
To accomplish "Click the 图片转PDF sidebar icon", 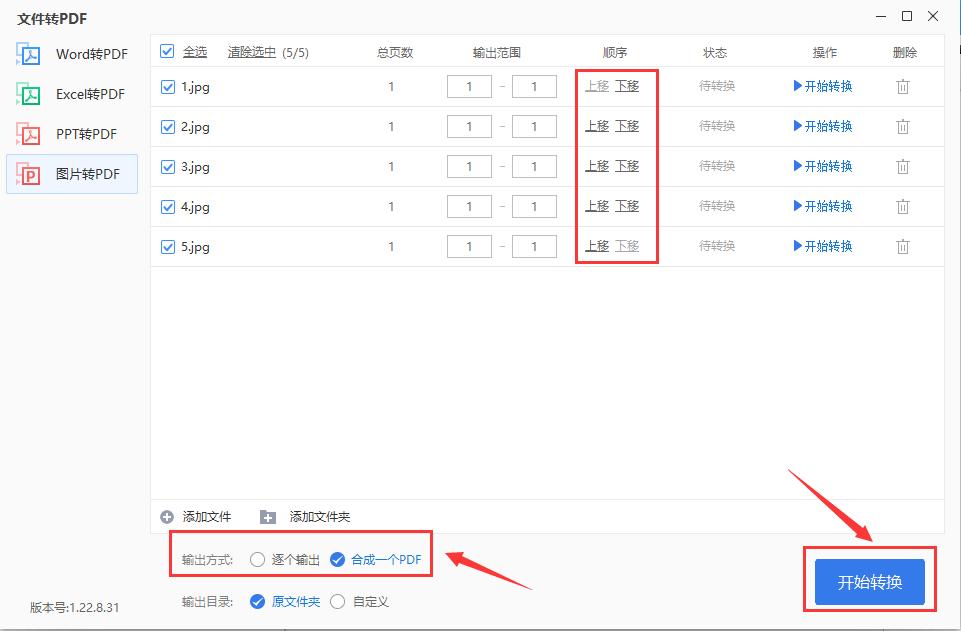I will (x=28, y=173).
